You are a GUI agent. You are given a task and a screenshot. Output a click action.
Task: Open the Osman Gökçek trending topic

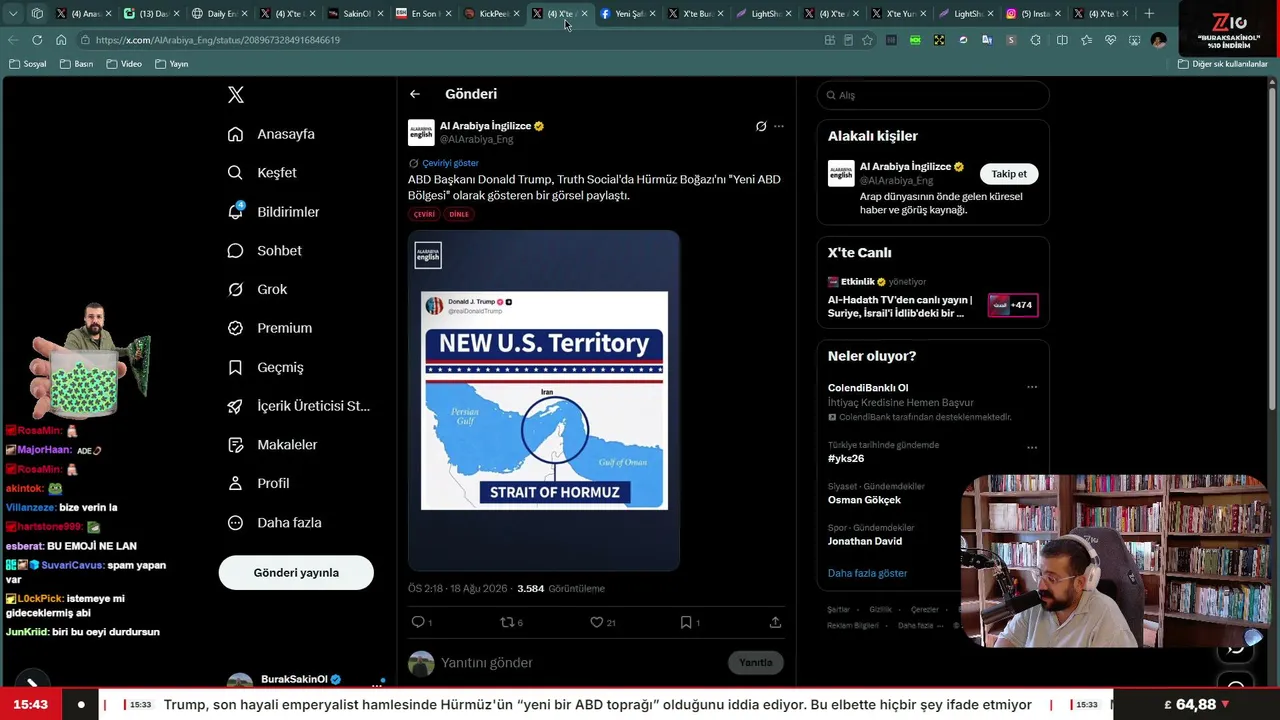(864, 500)
